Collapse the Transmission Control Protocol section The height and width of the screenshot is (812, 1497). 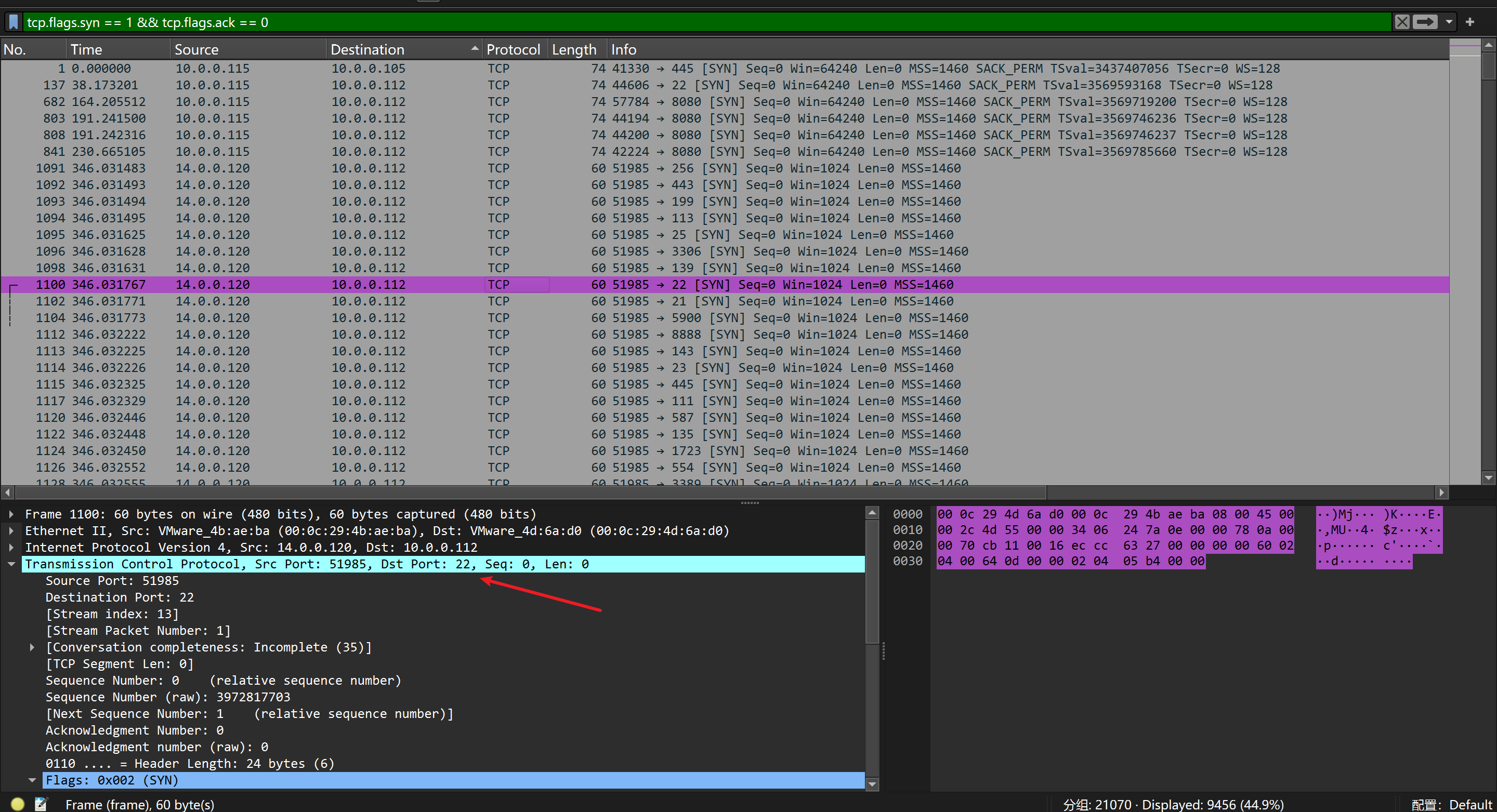pos(11,564)
